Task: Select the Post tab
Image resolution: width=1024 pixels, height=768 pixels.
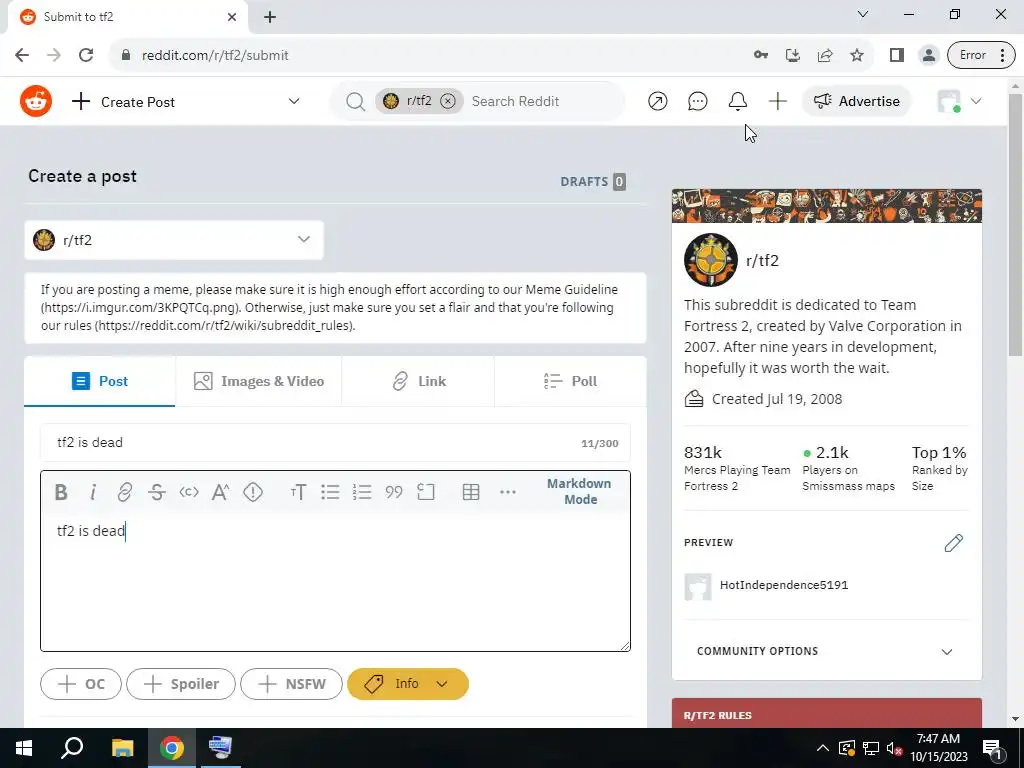Action: (100, 381)
